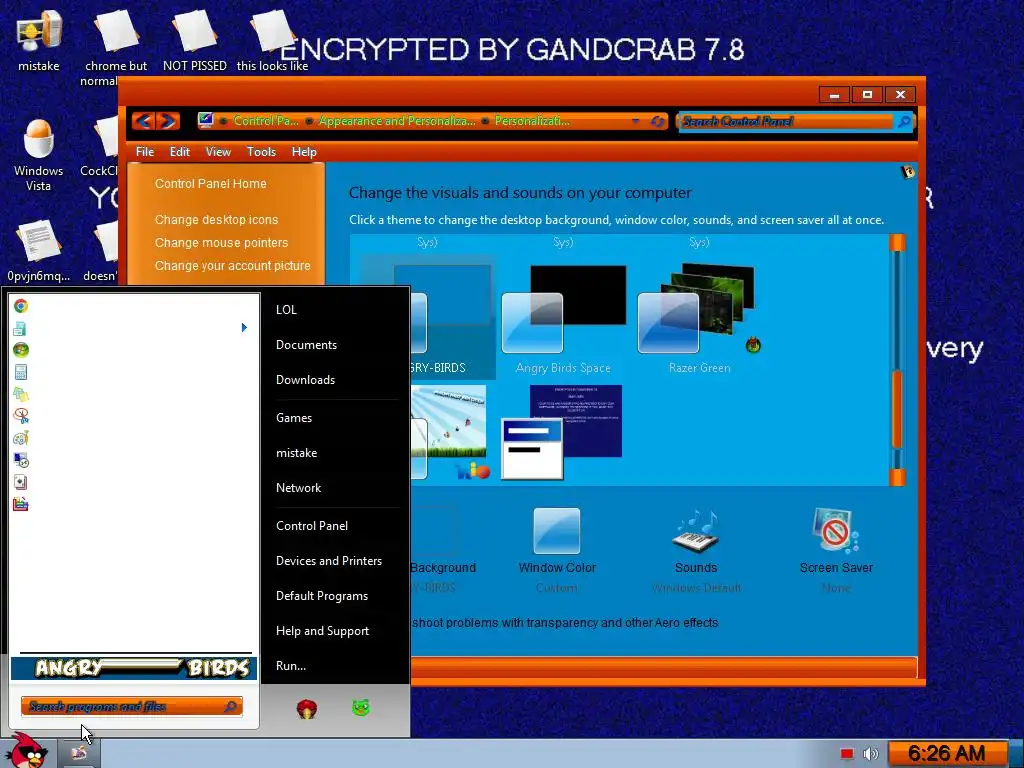Open the Tools menu
The width and height of the screenshot is (1024, 768).
click(x=261, y=152)
